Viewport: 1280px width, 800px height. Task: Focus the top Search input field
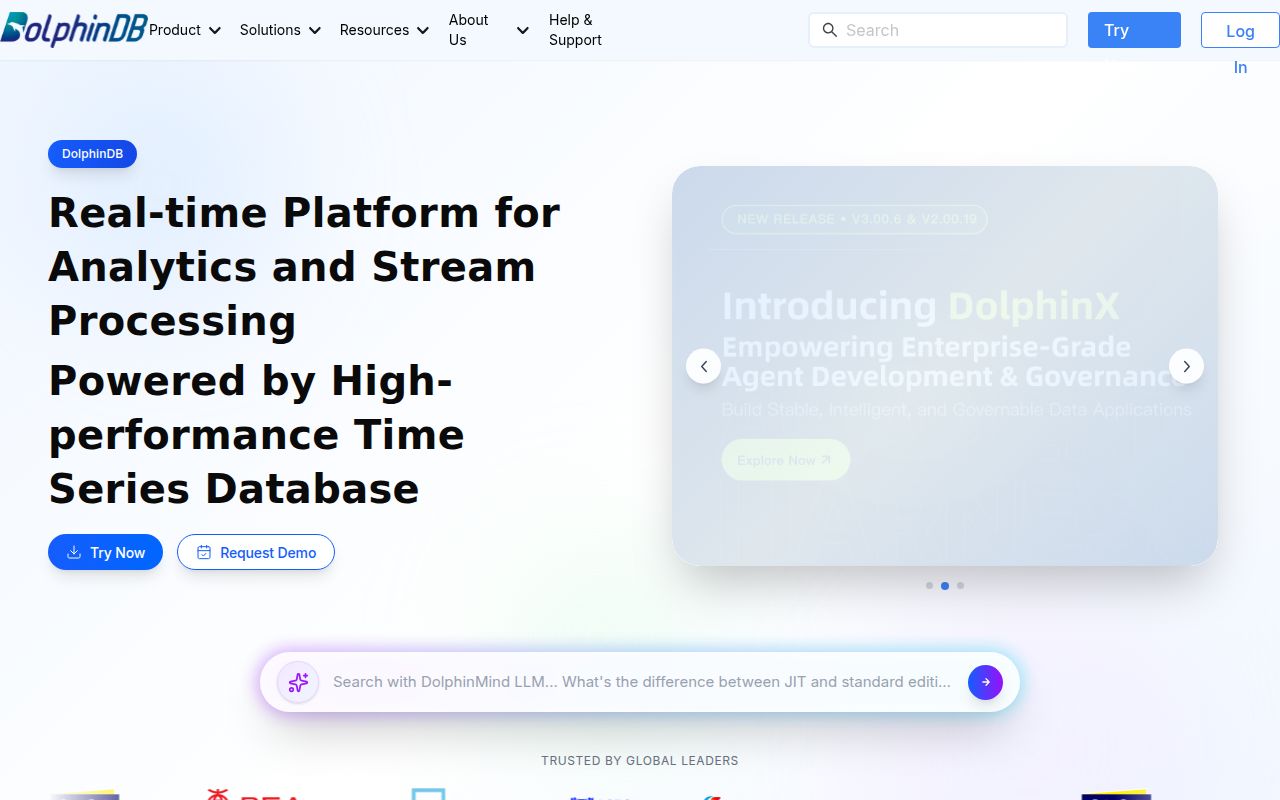(938, 30)
